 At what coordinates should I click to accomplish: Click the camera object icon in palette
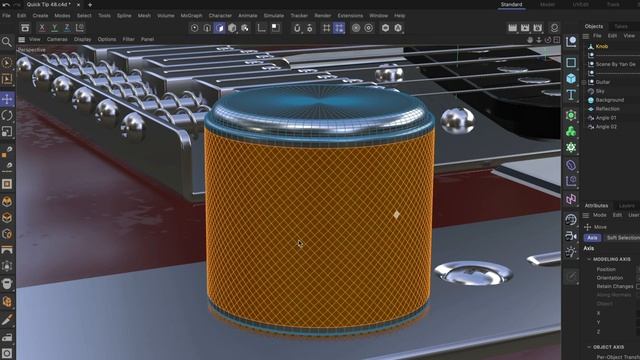pos(571,236)
